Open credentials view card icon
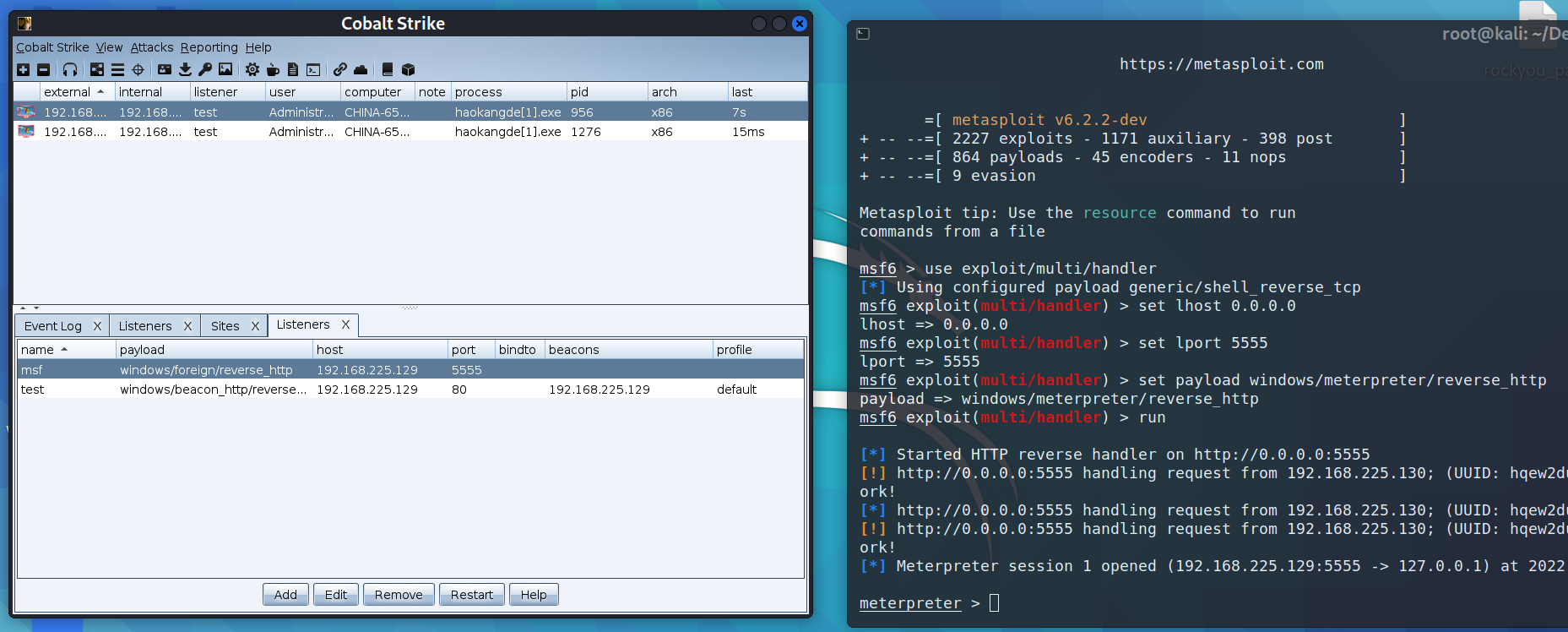Screen dimensions: 1568x632 [x=165, y=70]
